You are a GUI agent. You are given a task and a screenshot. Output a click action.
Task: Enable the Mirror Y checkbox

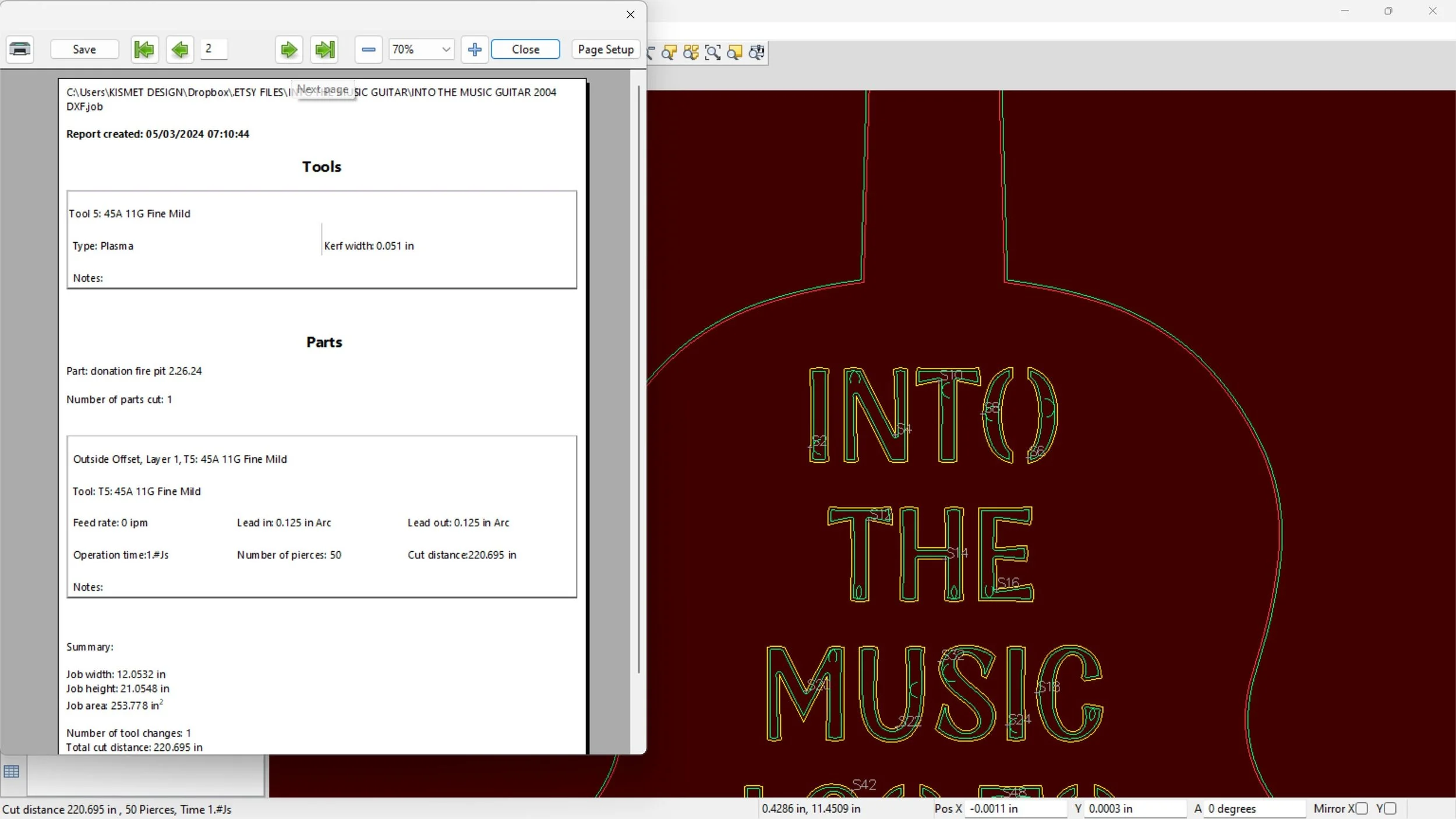point(1390,809)
